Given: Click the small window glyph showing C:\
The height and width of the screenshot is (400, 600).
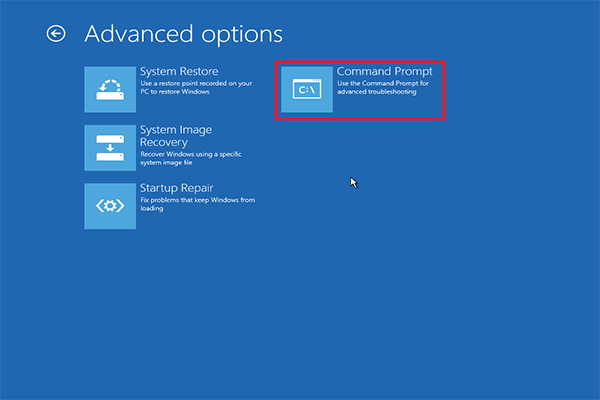Looking at the screenshot, I should pyautogui.click(x=307, y=89).
